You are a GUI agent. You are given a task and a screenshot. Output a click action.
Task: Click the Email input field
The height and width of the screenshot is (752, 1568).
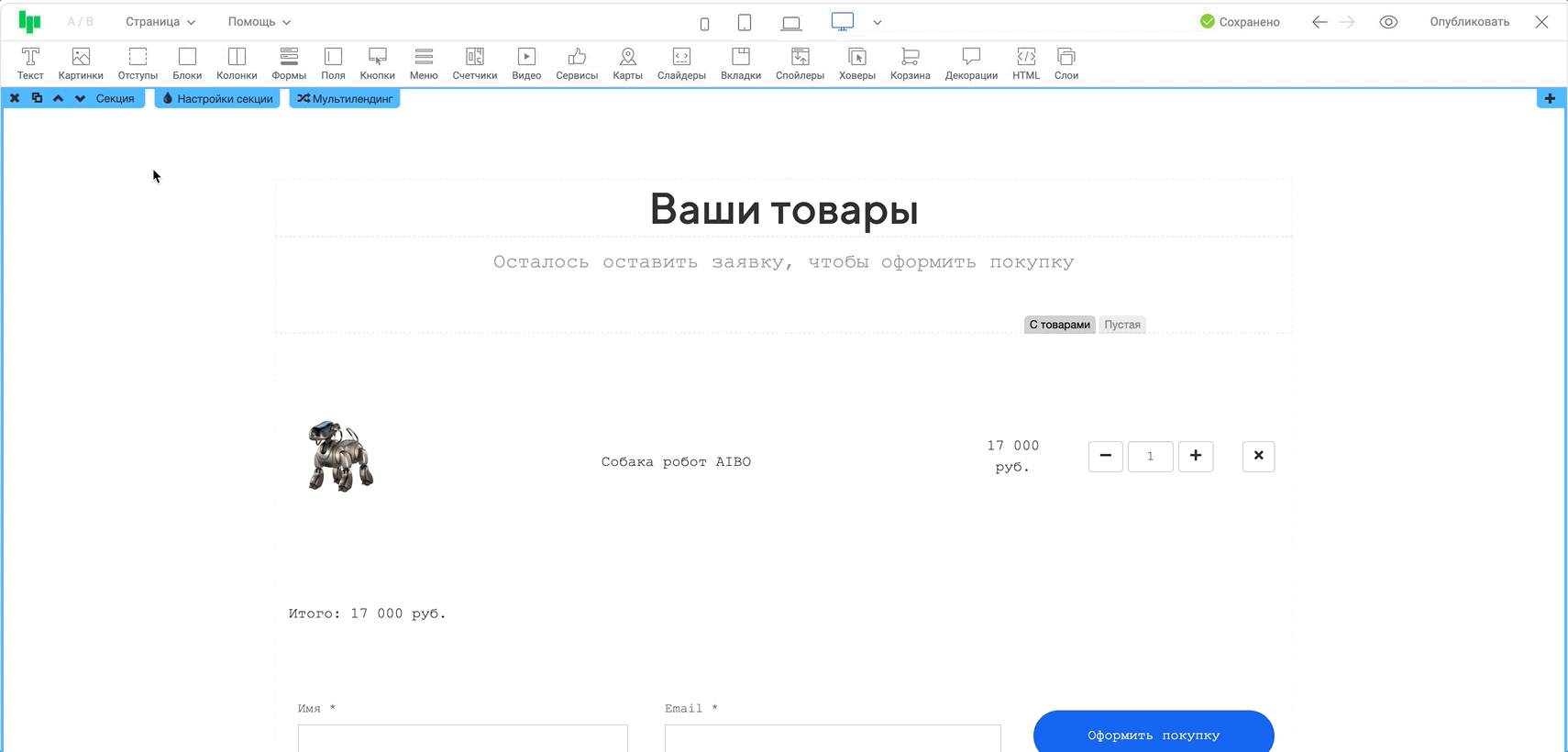[x=833, y=738]
